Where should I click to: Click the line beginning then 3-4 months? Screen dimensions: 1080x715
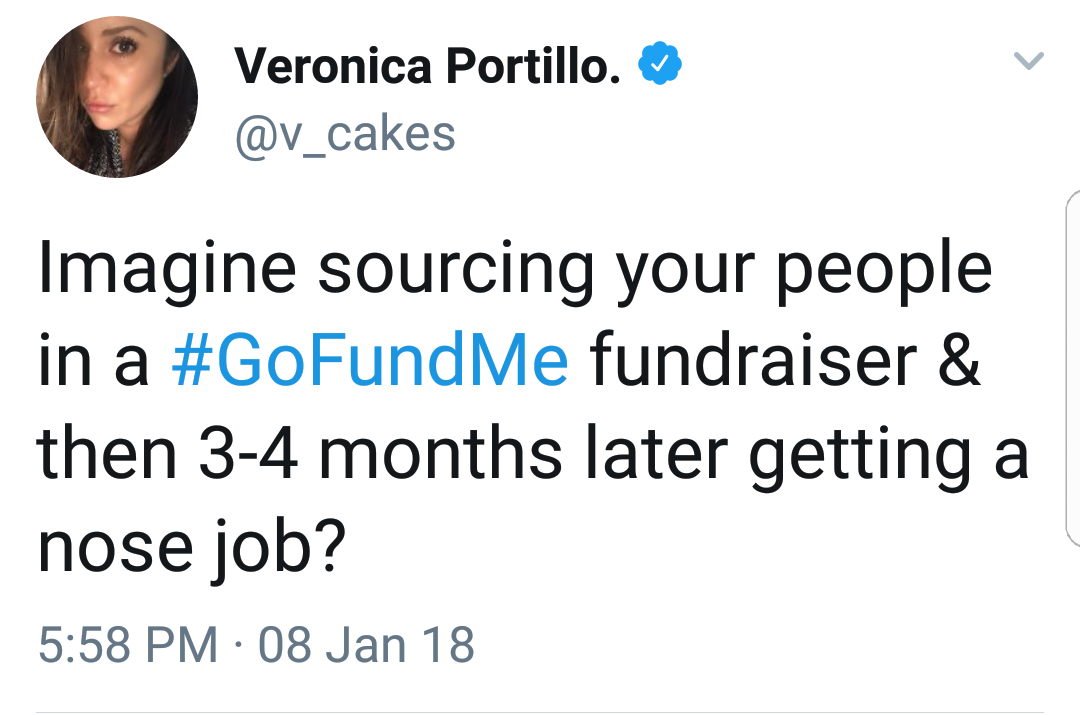(532, 455)
